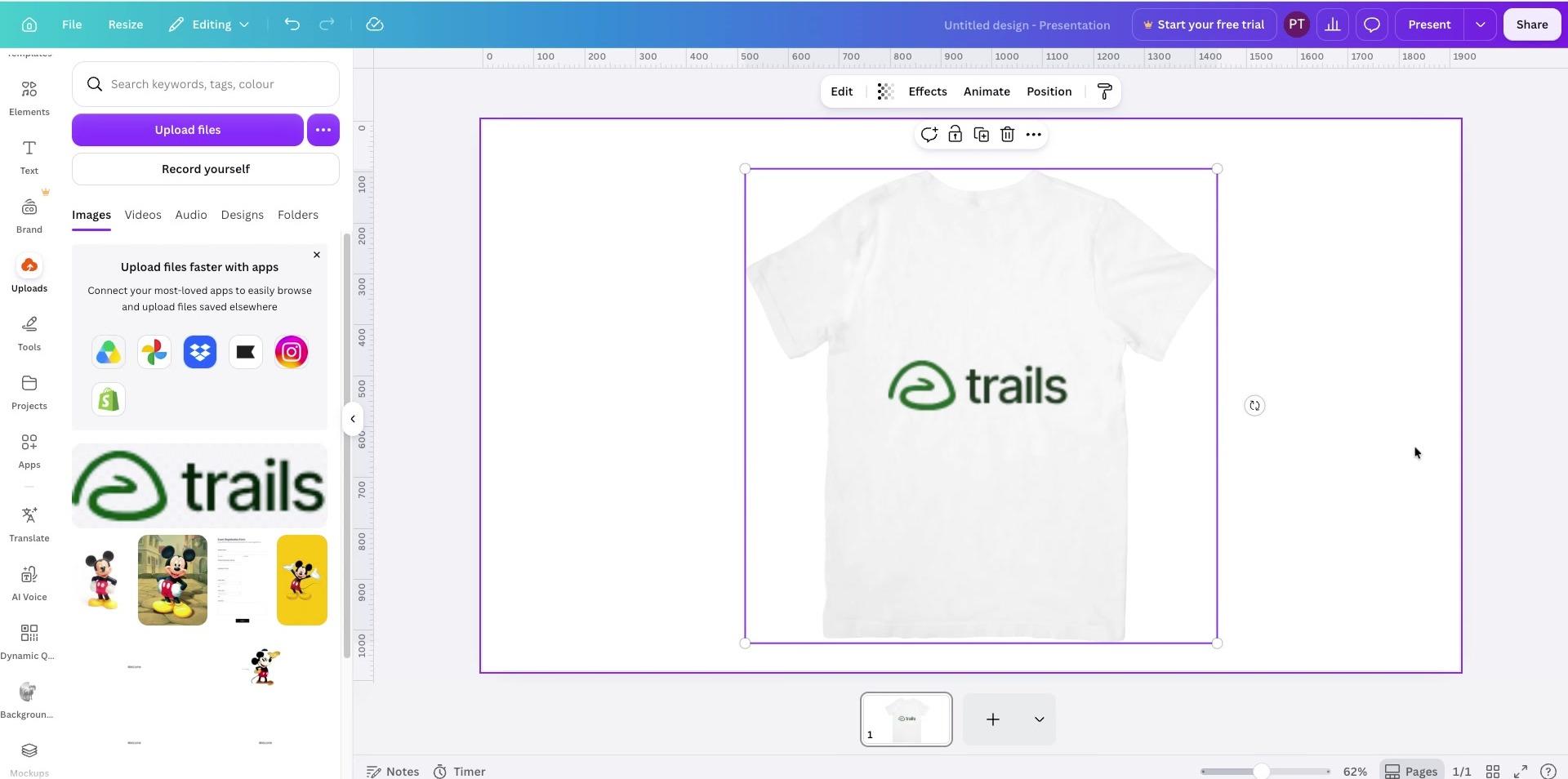Expand add page options arrow
1568x779 pixels.
(x=1039, y=719)
